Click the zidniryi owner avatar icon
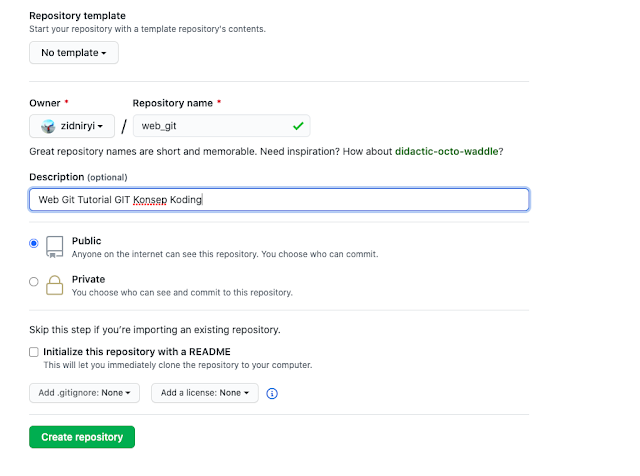This screenshot has height=476, width=640. coord(47,126)
